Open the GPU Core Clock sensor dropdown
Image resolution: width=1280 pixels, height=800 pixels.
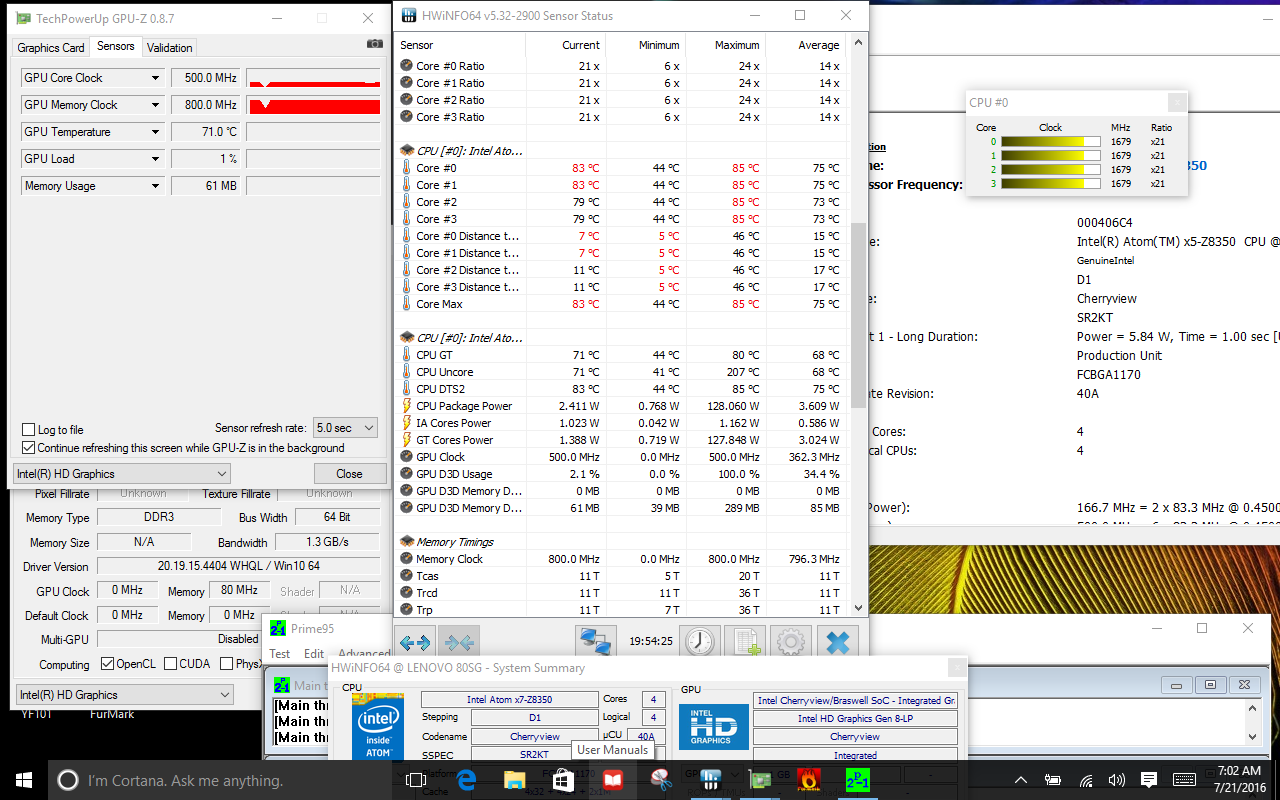click(155, 78)
